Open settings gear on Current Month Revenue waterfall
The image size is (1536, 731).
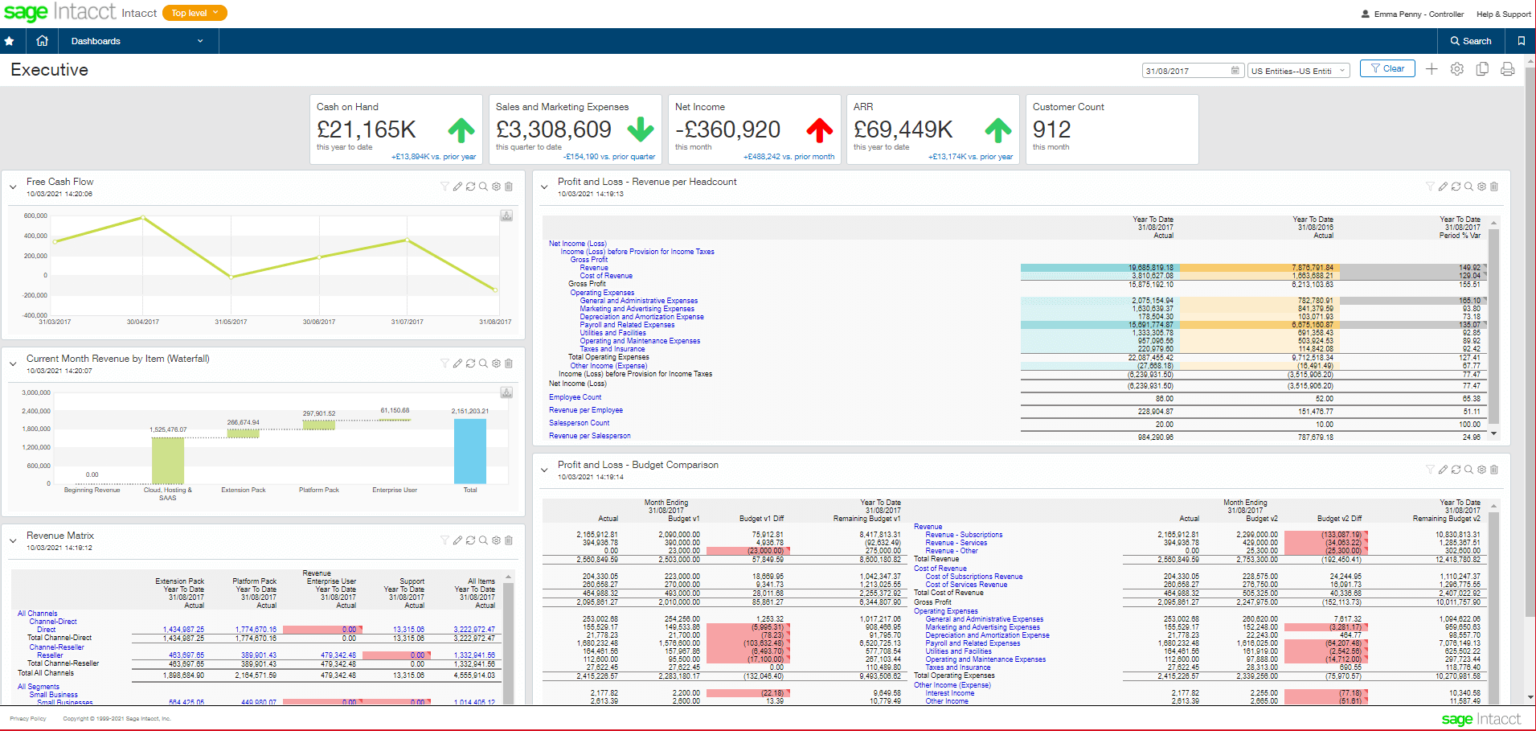pos(494,363)
